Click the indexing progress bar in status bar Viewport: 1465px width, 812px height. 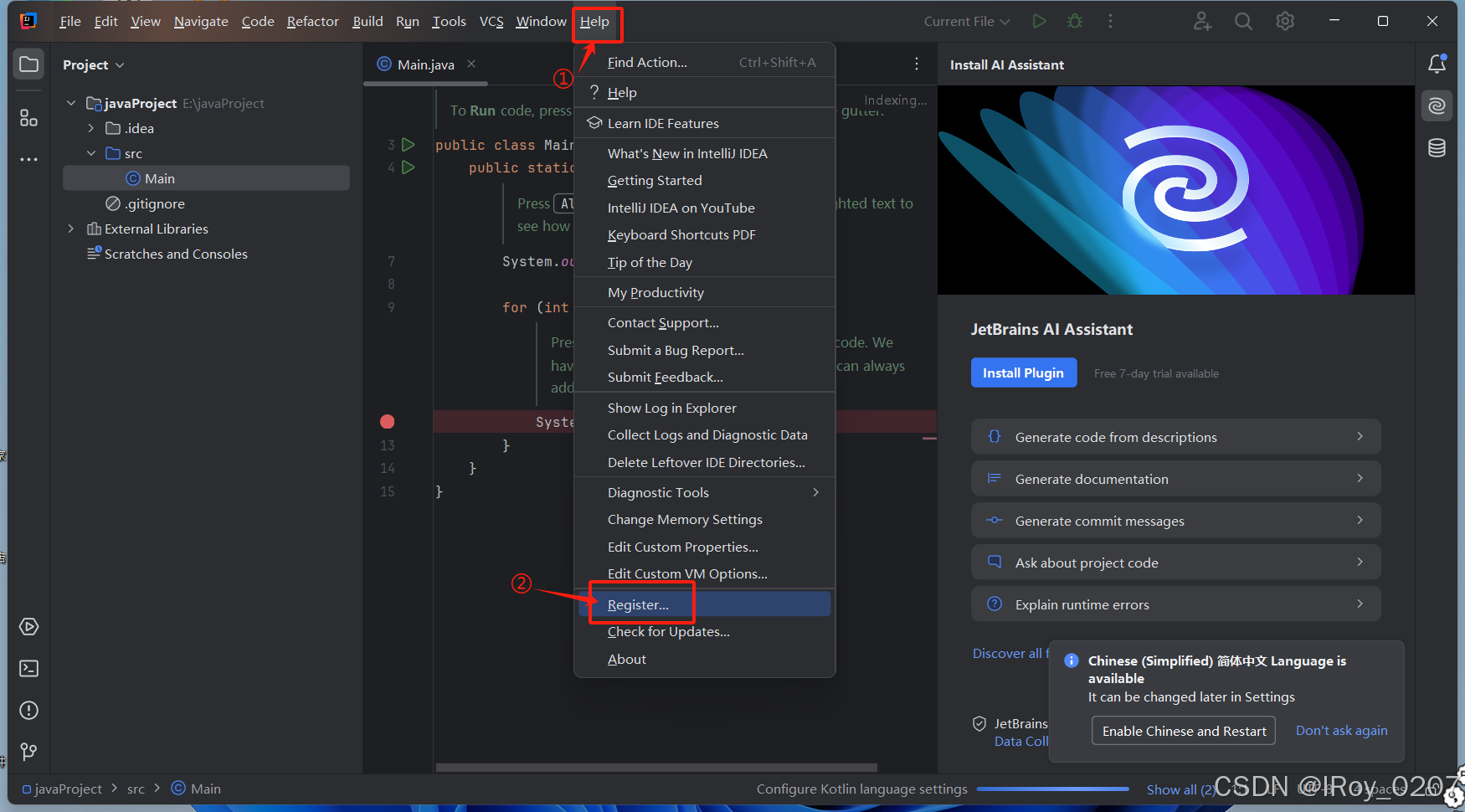coord(1052,789)
